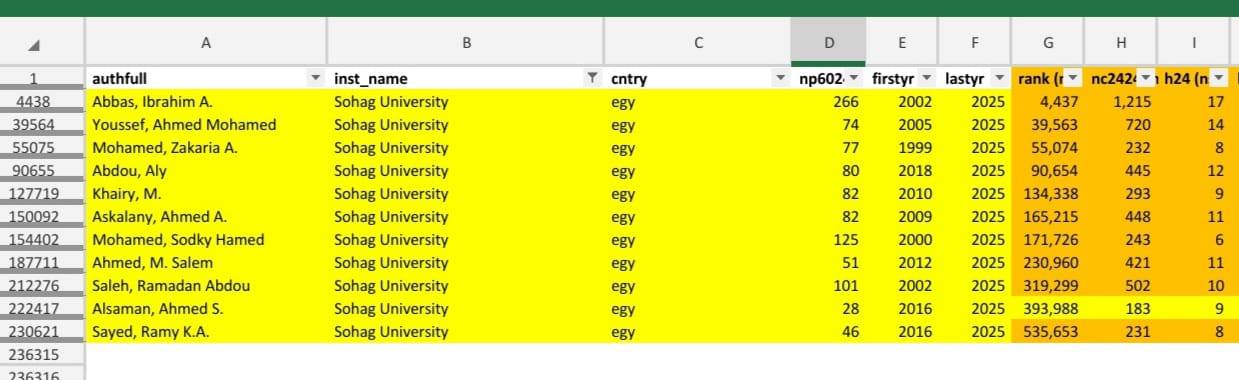Open the lastyr filter arrow
Image resolution: width=1239 pixels, height=380 pixels.
[x=1000, y=78]
